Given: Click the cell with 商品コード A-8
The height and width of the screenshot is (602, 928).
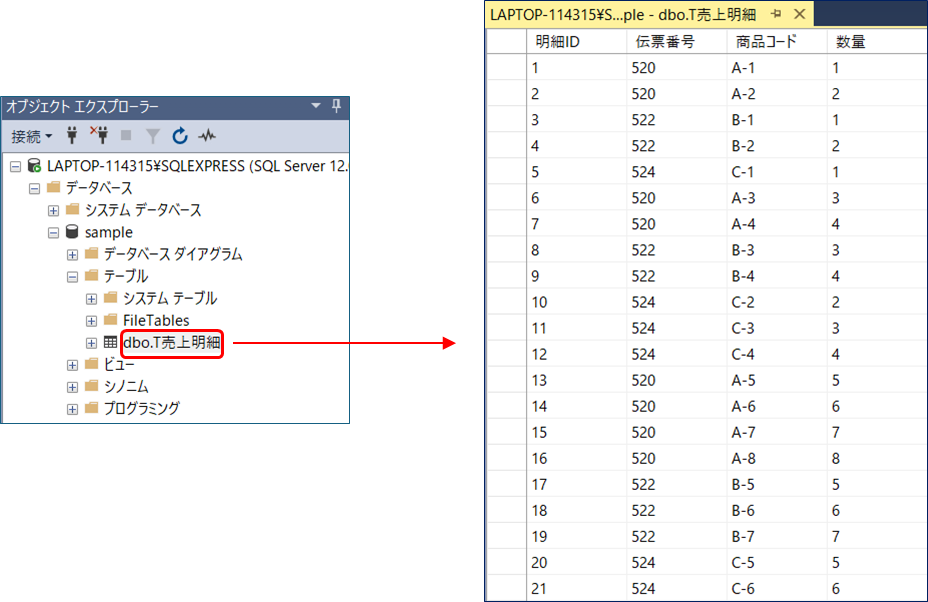Looking at the screenshot, I should point(776,458).
